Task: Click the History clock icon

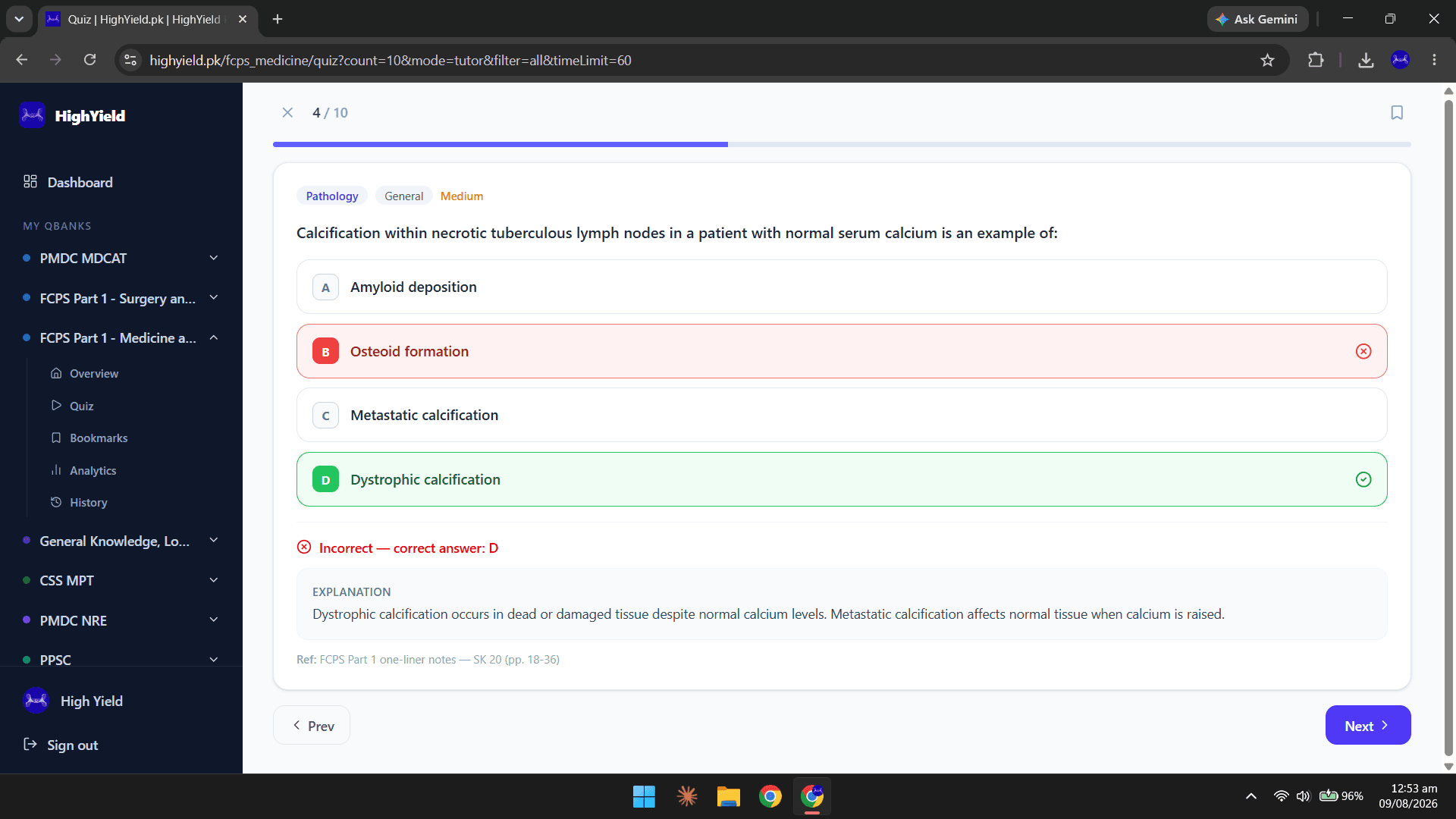Action: [56, 502]
